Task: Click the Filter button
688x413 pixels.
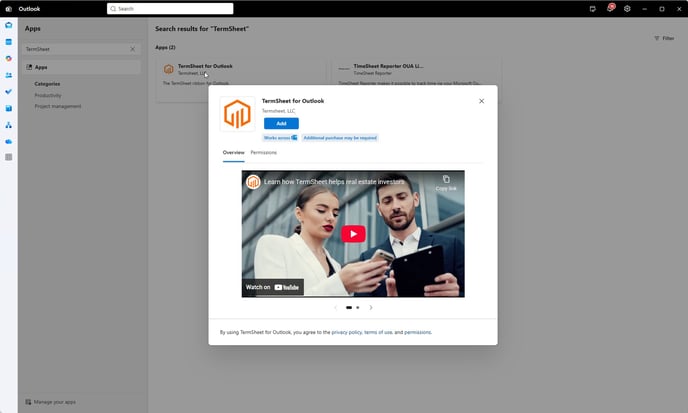Action: (x=664, y=38)
